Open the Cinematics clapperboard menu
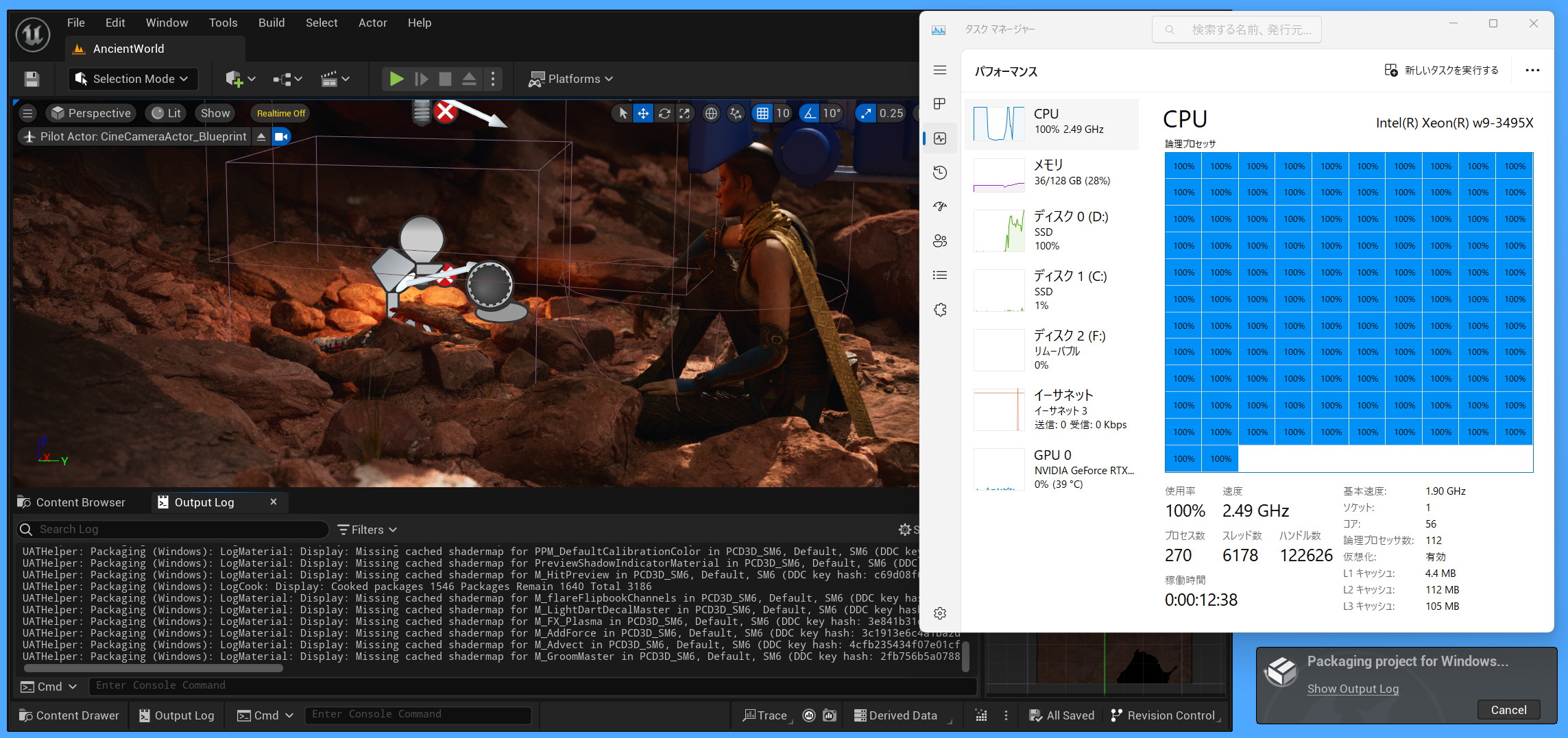This screenshot has width=1568, height=738. click(335, 79)
